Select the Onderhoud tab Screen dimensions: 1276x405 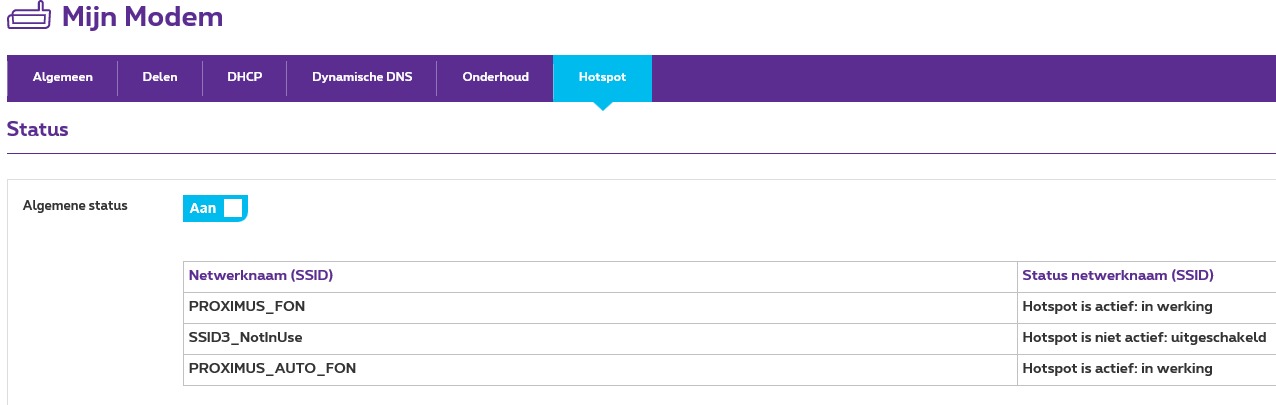coord(495,77)
